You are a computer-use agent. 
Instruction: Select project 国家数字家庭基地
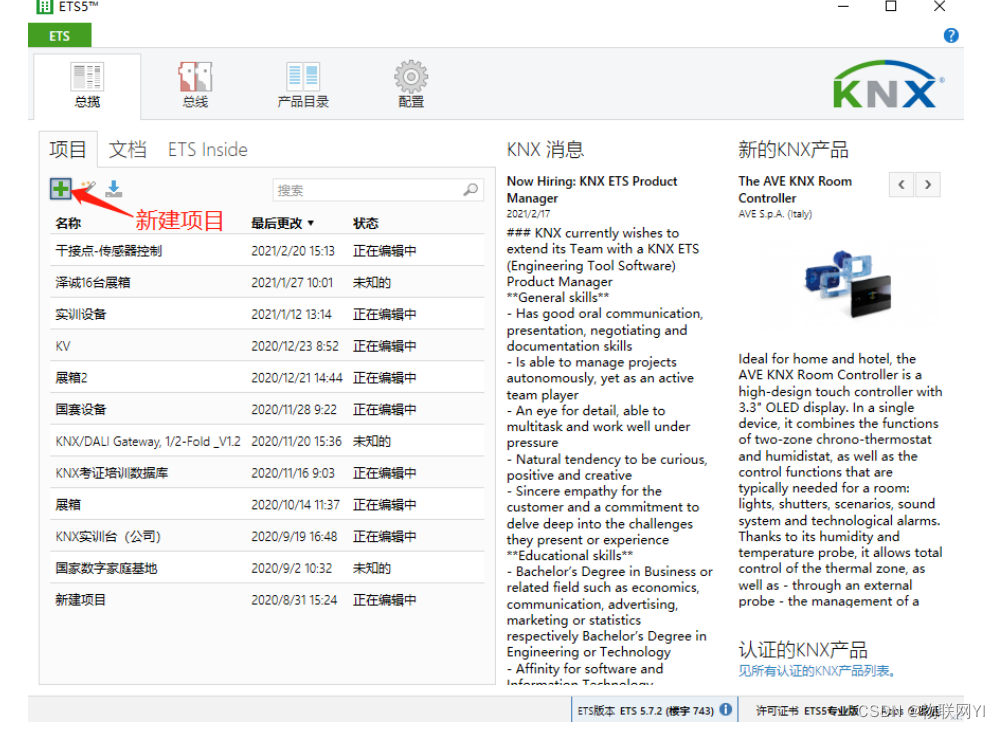pyautogui.click(x=267, y=568)
